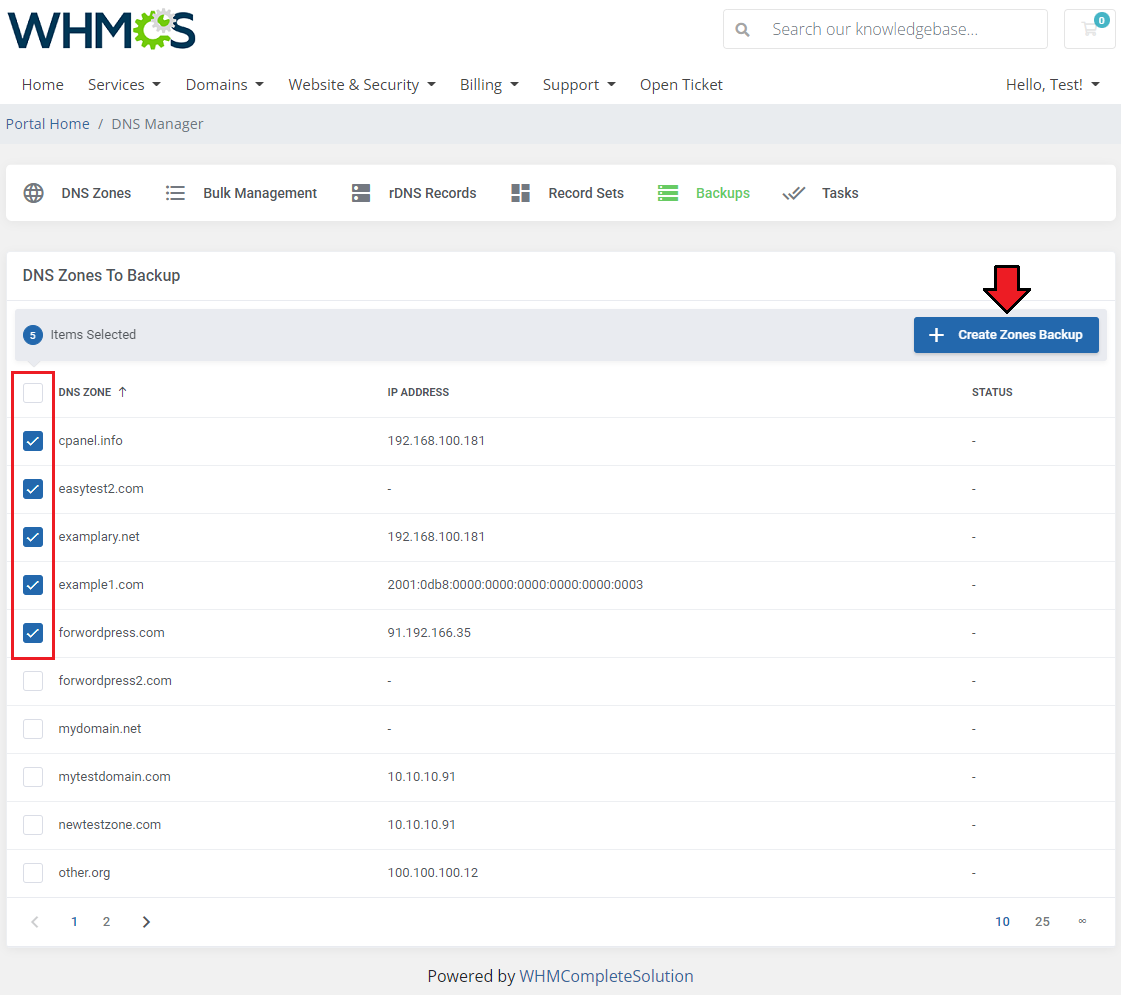Viewport: 1121px width, 995px height.
Task: Click the DNS Zones globe icon
Action: tap(34, 193)
